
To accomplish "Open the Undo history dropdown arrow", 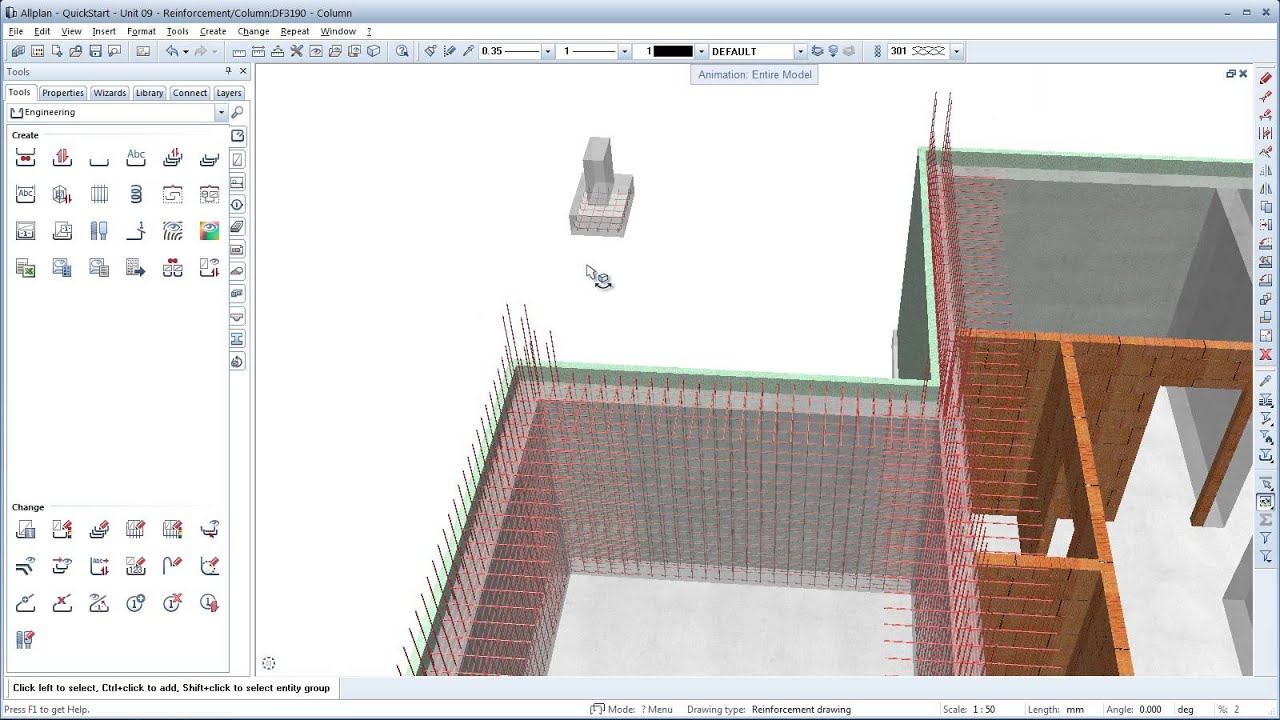I will pos(186,51).
